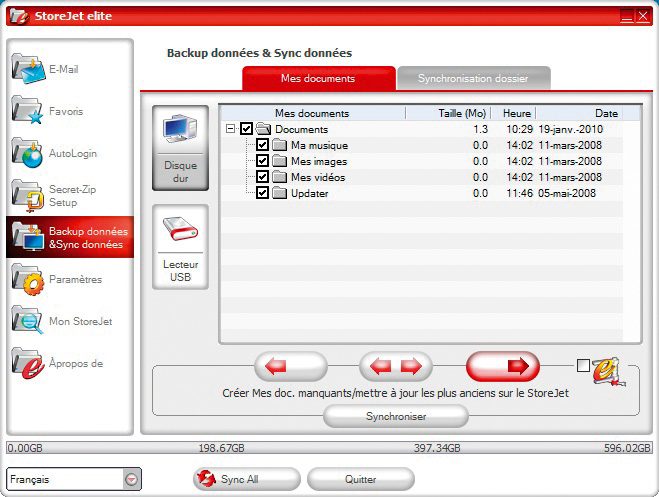Click the Sync All button
This screenshot has width=659, height=497.
pos(246,479)
